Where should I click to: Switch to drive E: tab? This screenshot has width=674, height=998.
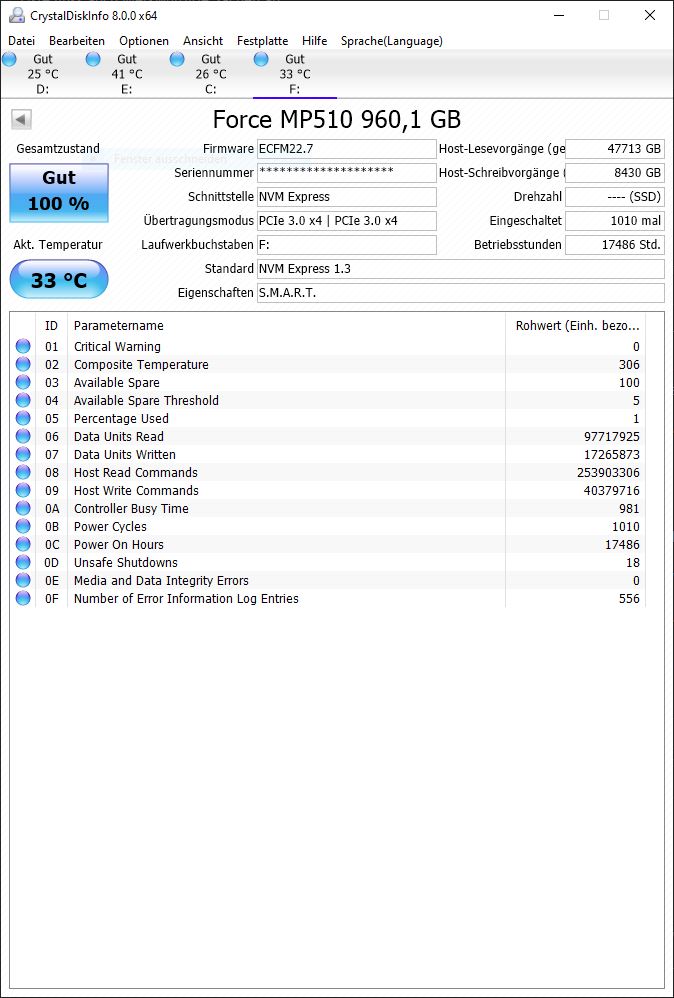126,74
